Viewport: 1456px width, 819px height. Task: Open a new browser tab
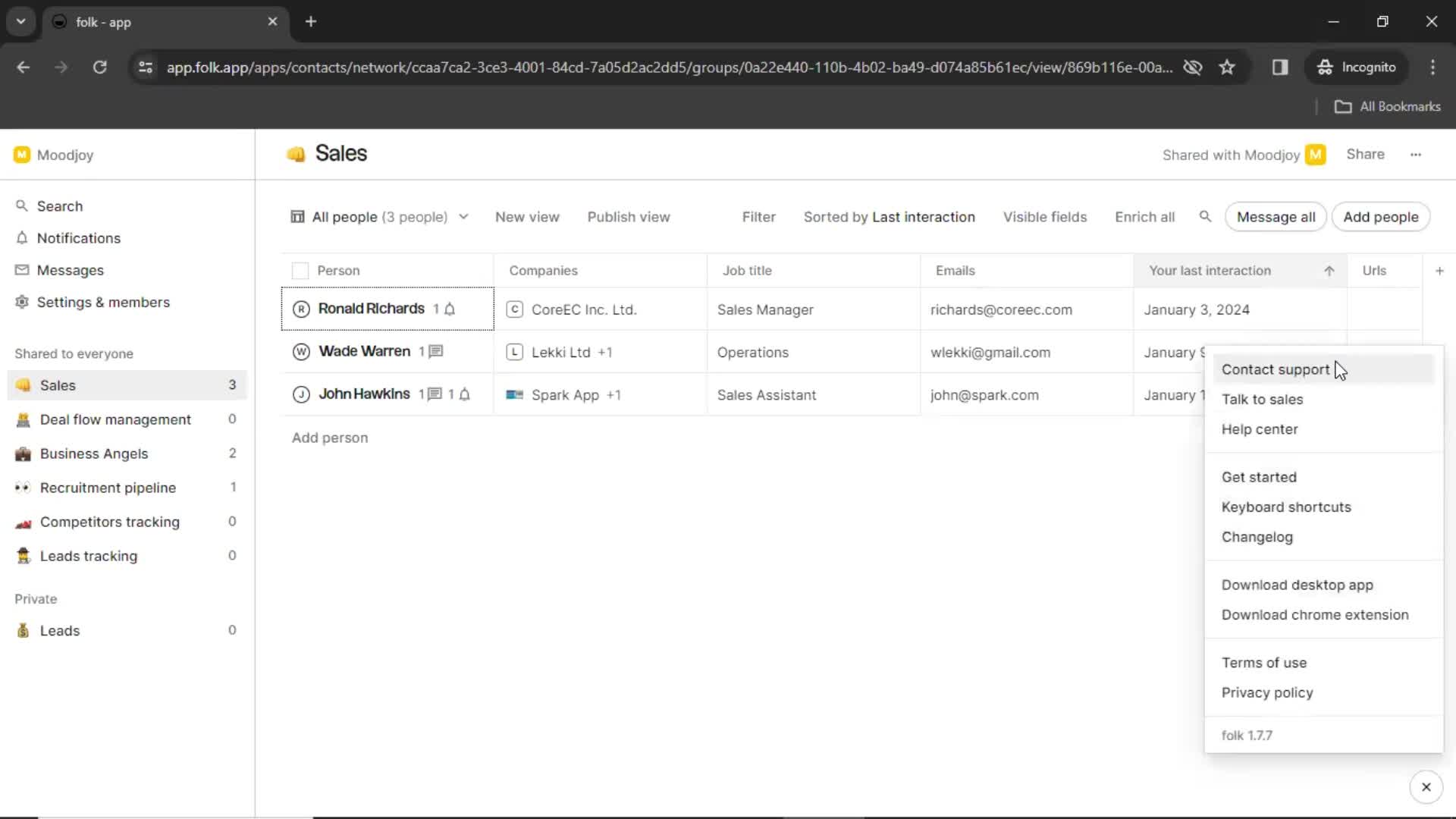pos(310,21)
